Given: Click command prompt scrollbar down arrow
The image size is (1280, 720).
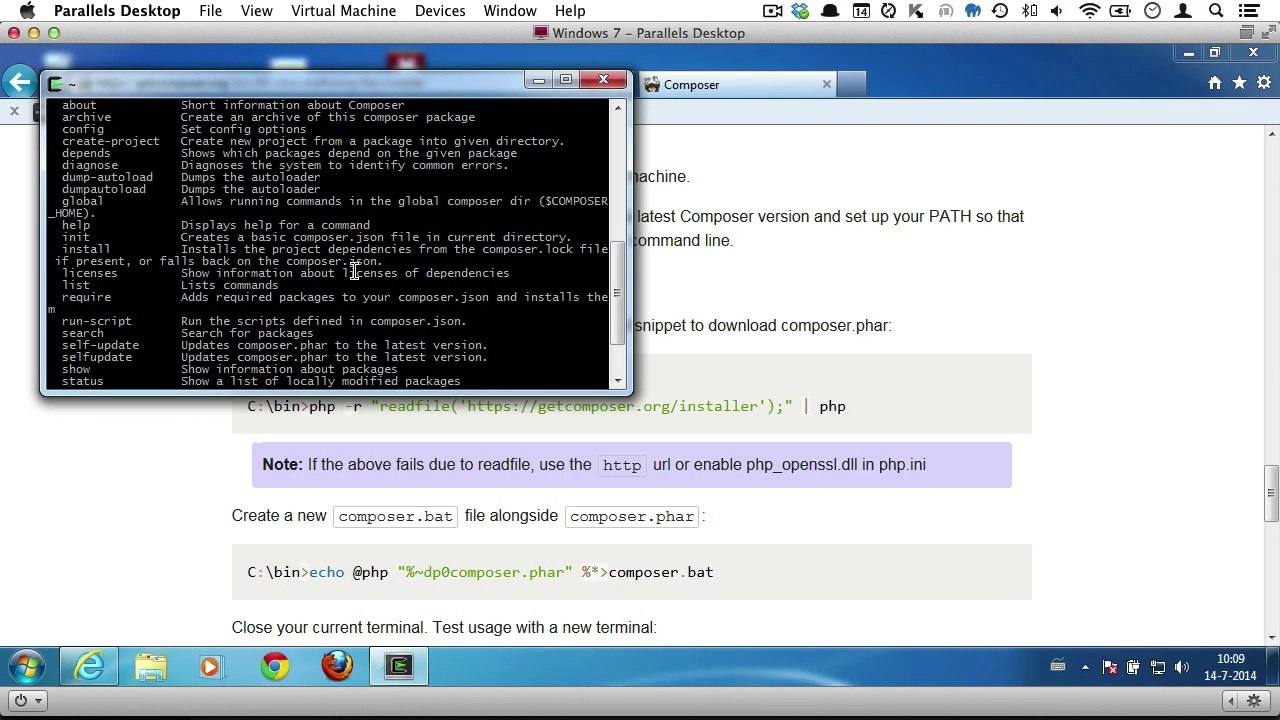Looking at the screenshot, I should pos(617,381).
